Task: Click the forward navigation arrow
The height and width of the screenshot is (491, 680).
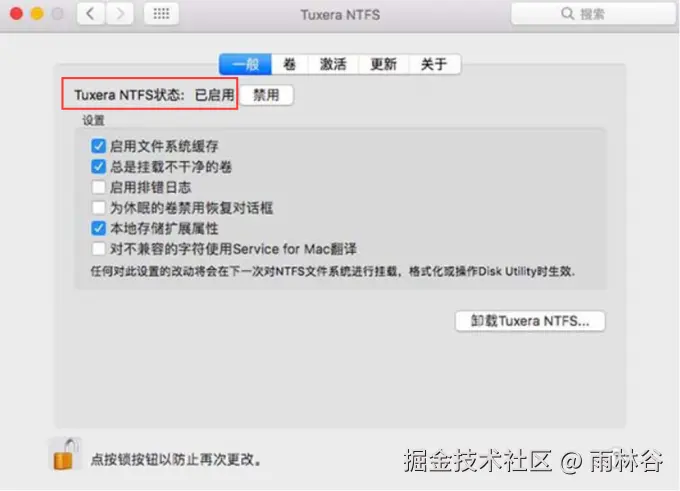Action: tap(119, 14)
